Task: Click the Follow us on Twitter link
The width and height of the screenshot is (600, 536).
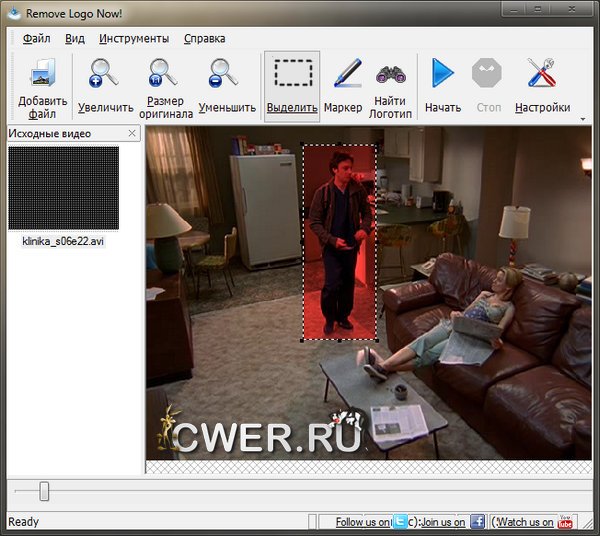Action: [372, 522]
